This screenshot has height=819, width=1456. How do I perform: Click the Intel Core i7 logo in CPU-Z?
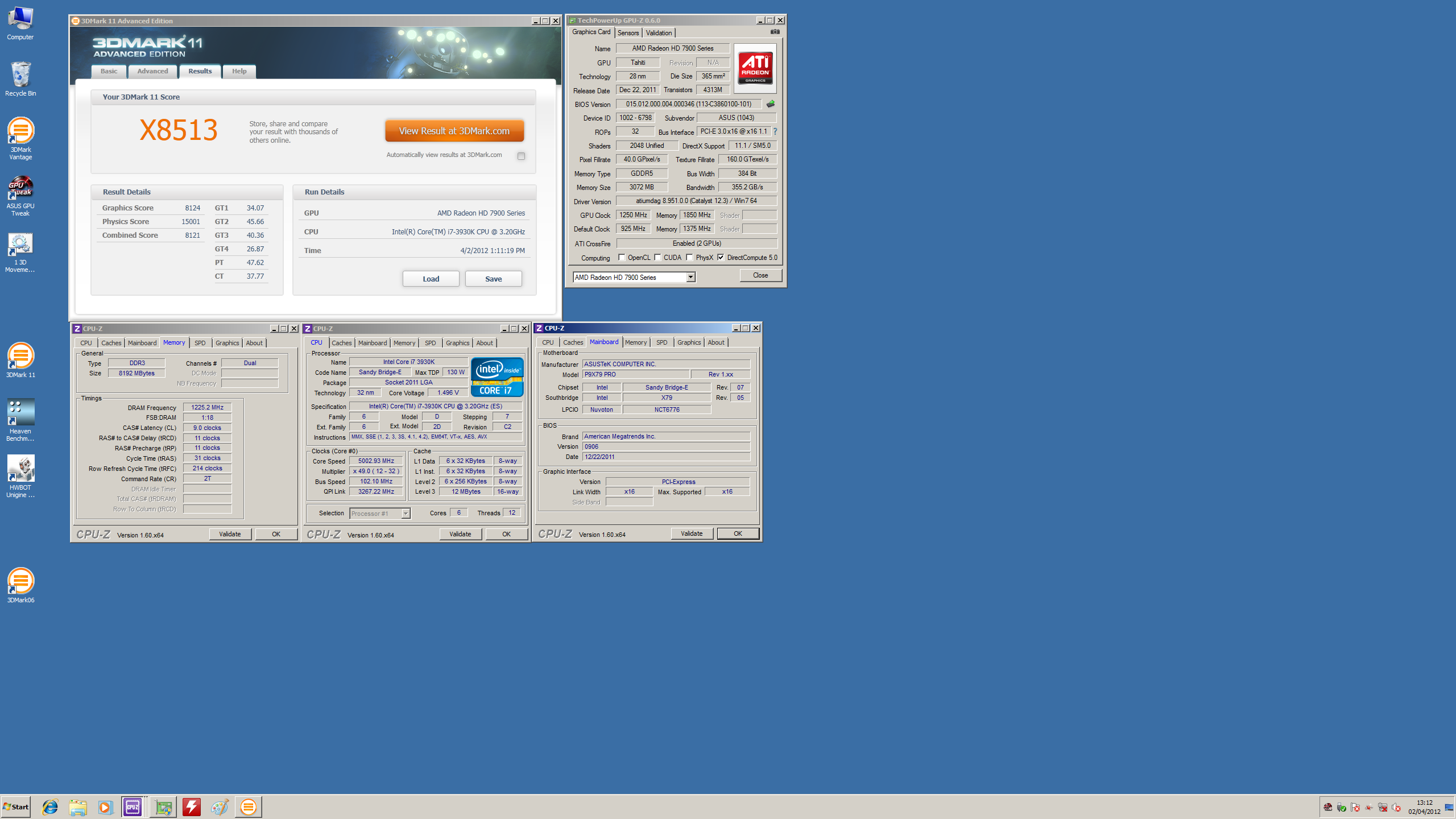pyautogui.click(x=497, y=377)
